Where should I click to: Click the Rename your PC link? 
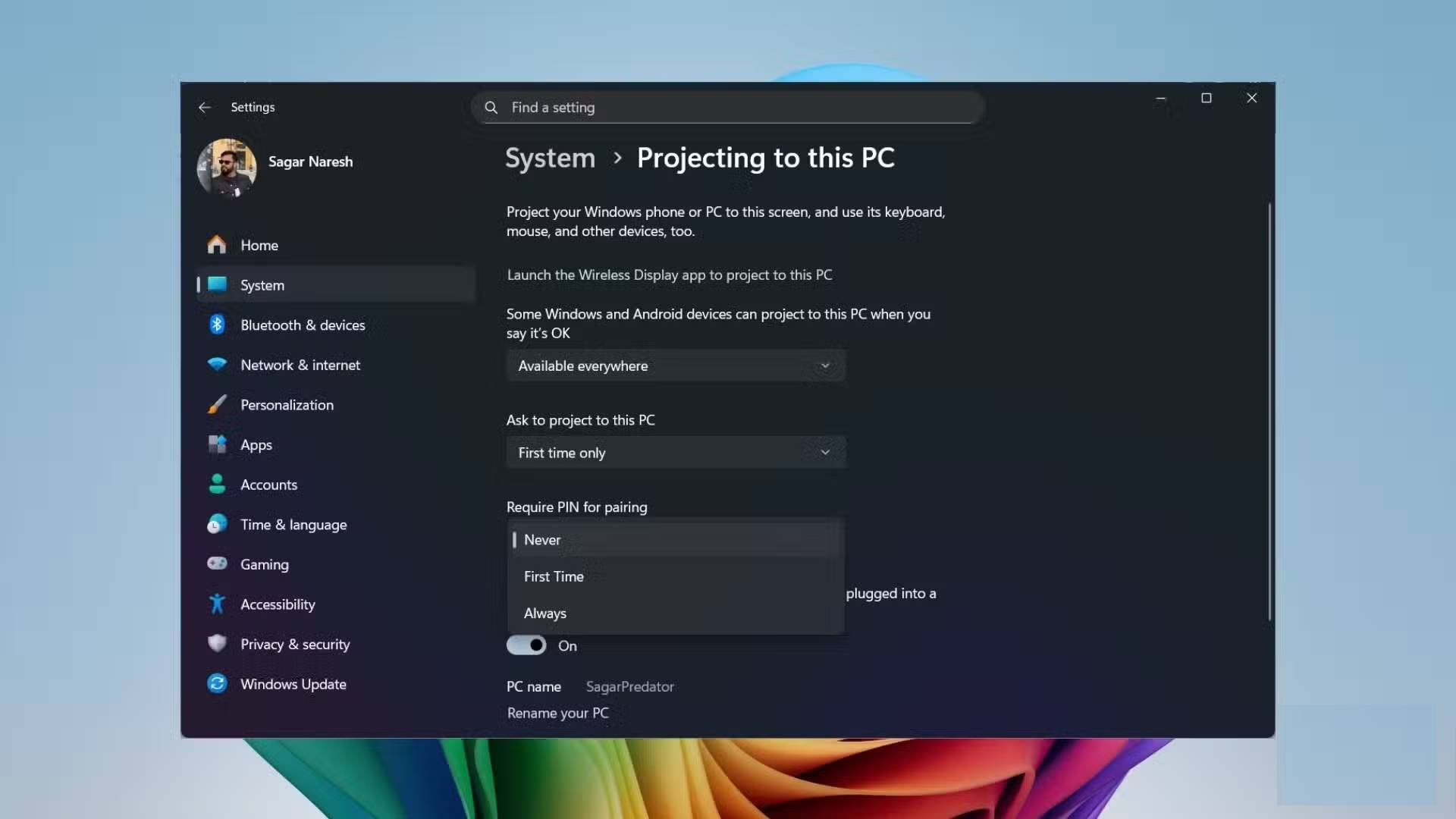pos(557,713)
